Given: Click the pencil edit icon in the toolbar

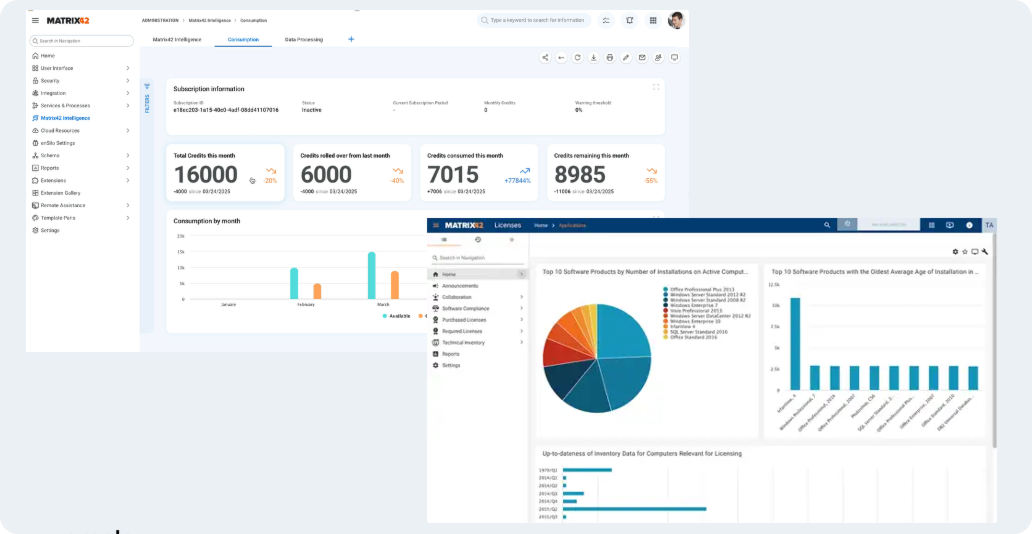Looking at the screenshot, I should click(626, 58).
